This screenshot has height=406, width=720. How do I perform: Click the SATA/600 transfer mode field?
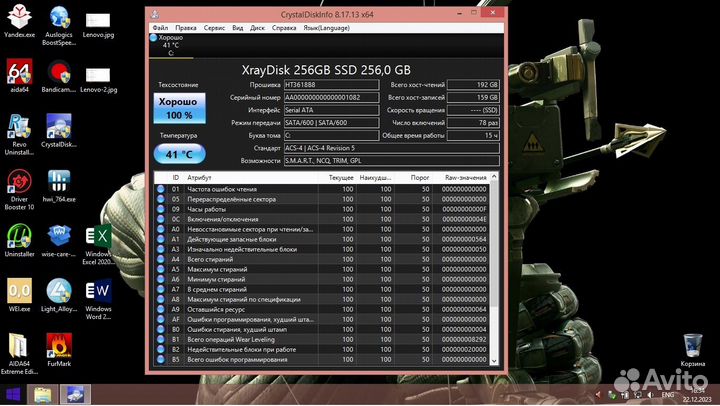point(331,123)
